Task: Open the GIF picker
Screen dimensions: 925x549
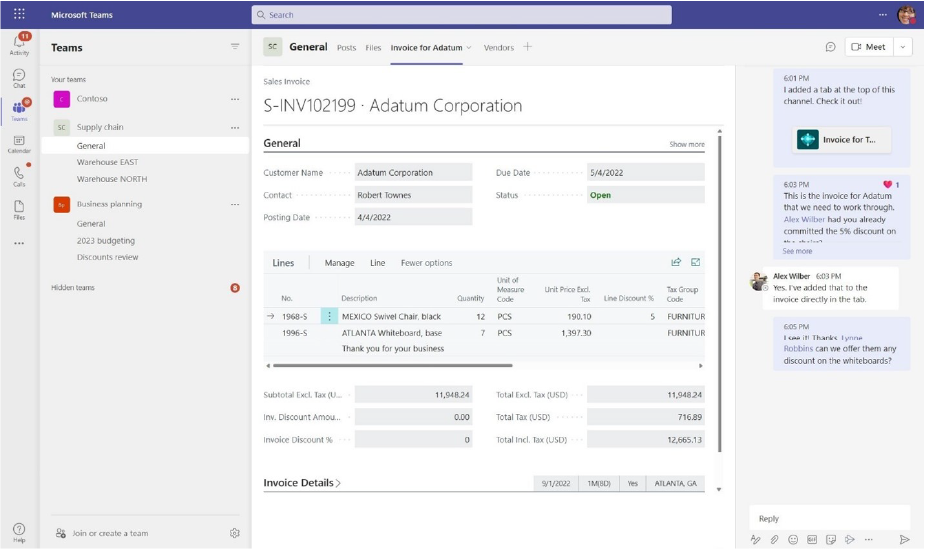Action: 812,539
